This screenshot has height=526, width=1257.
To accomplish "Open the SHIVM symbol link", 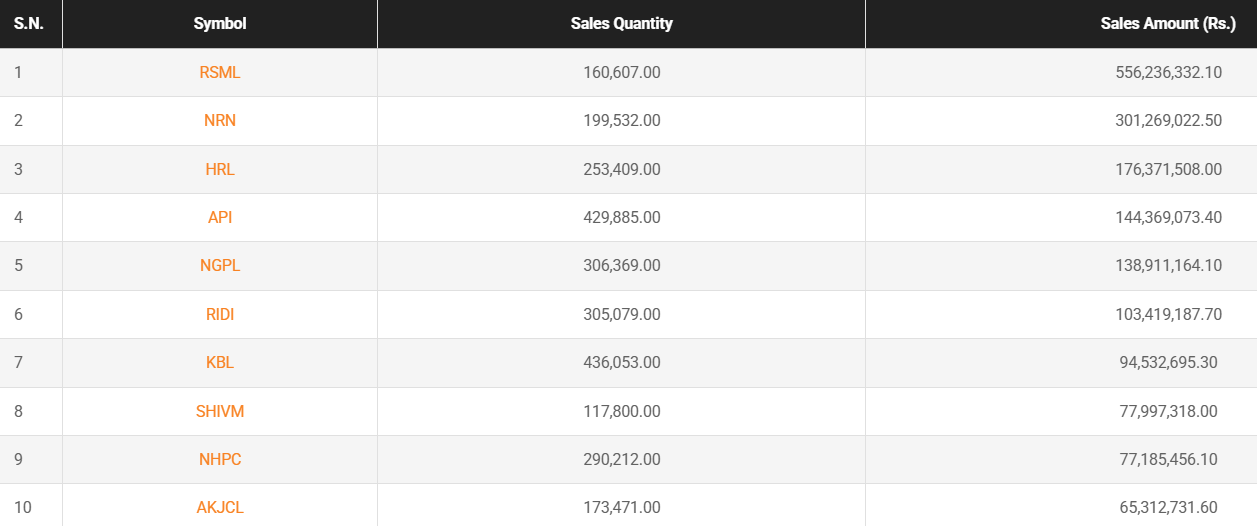I will (220, 411).
